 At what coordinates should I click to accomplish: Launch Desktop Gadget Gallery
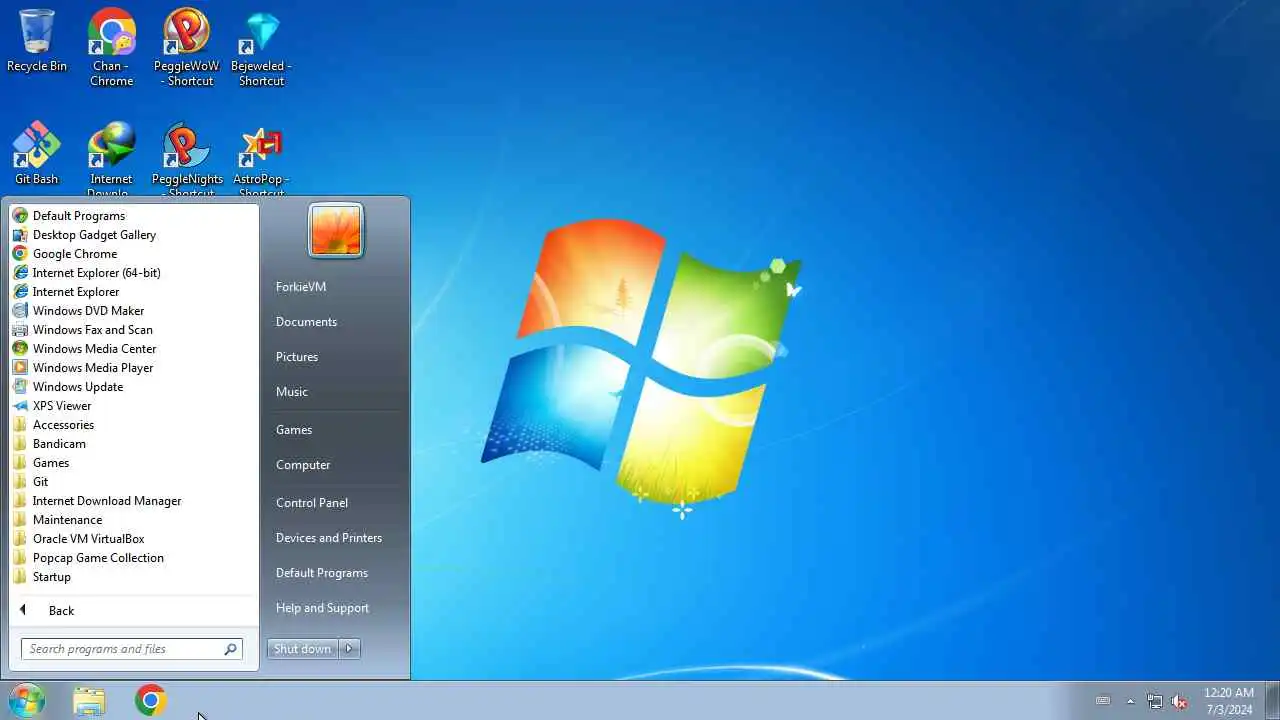pos(134,235)
